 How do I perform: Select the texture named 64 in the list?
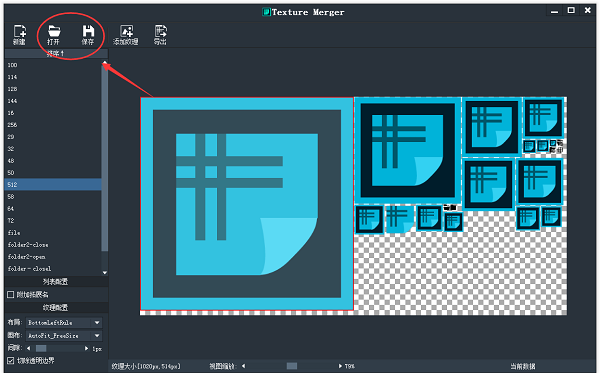(x=53, y=208)
